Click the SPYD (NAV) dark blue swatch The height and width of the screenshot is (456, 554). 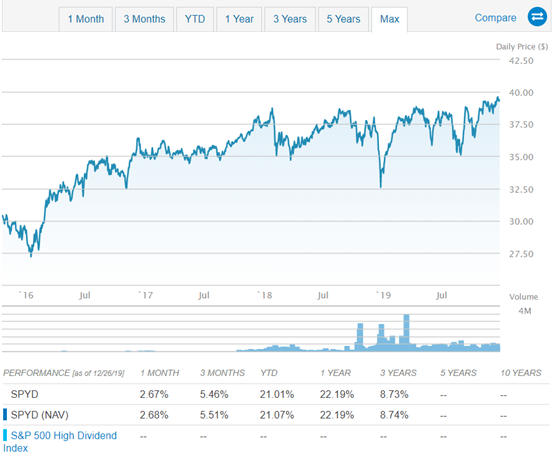click(x=5, y=415)
